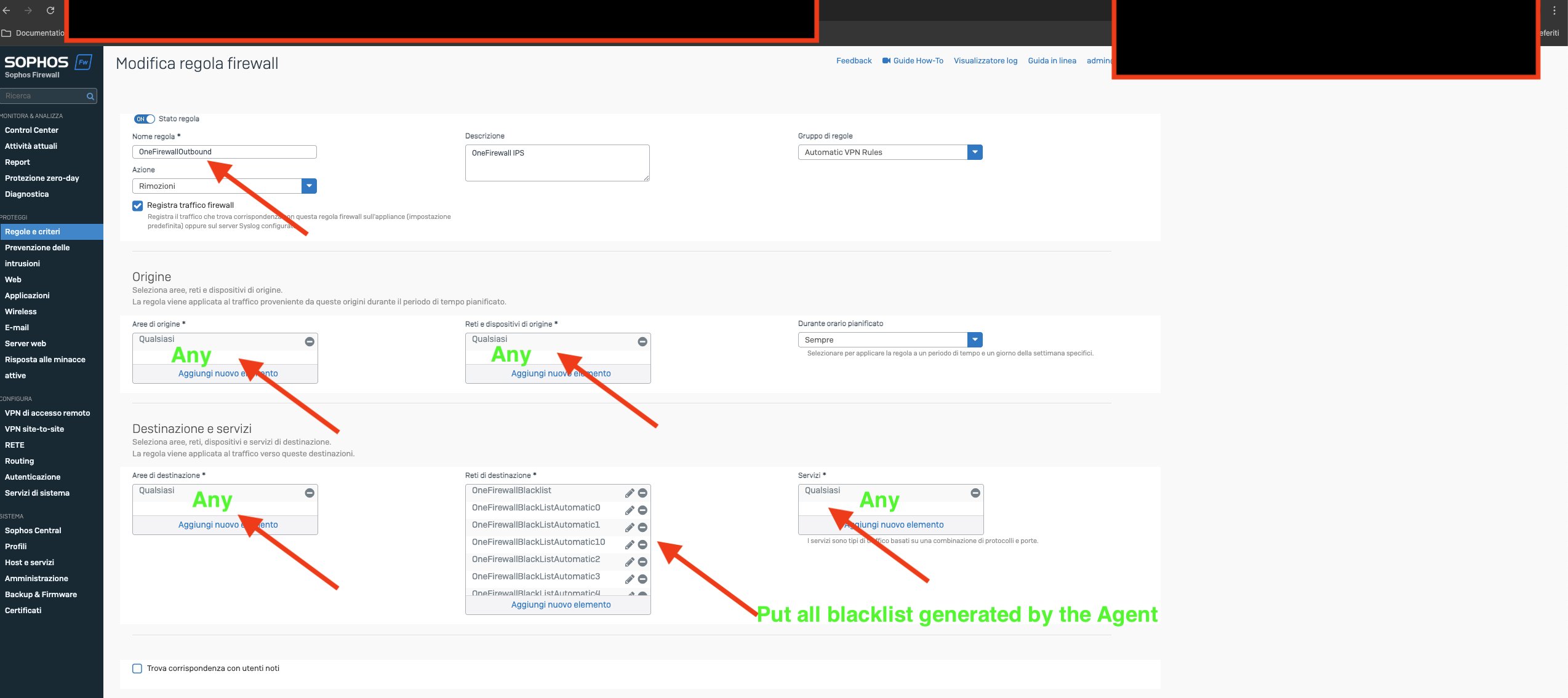Edit OneFirewallBlackListAutomatic1 entry
The image size is (1568, 698).
tap(630, 528)
